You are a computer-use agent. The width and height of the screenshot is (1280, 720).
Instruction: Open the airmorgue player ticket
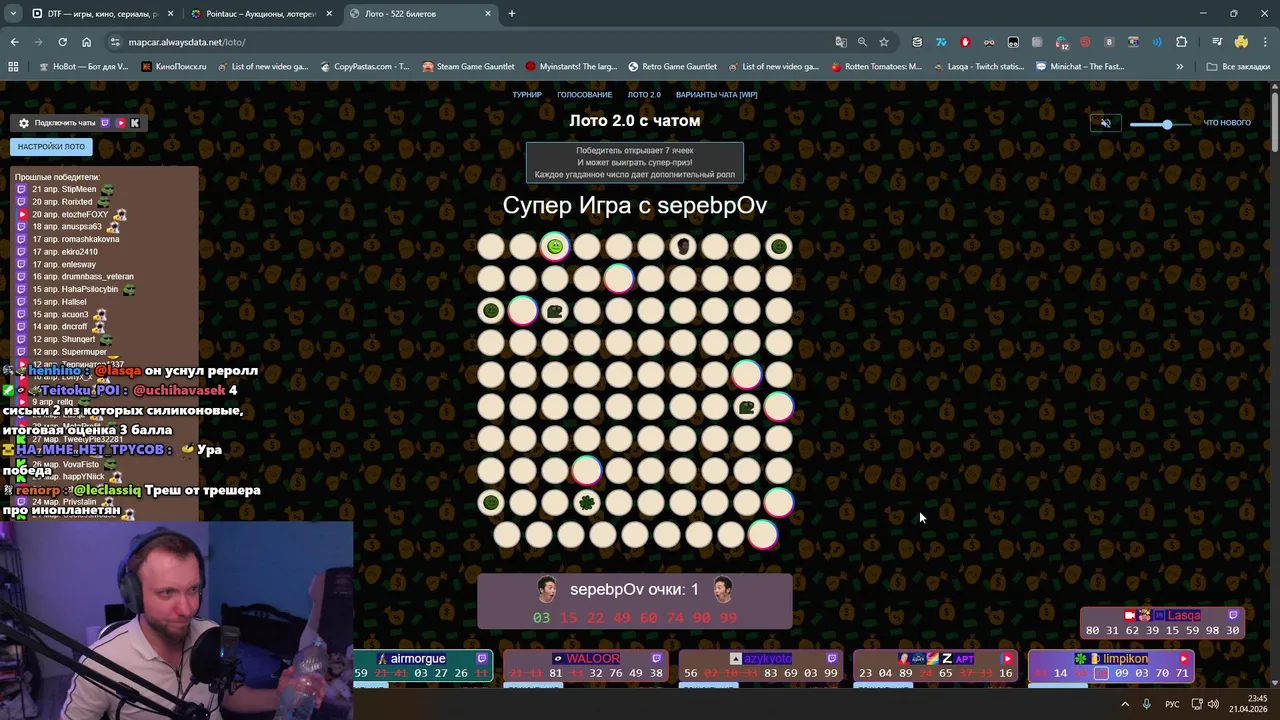(423, 666)
